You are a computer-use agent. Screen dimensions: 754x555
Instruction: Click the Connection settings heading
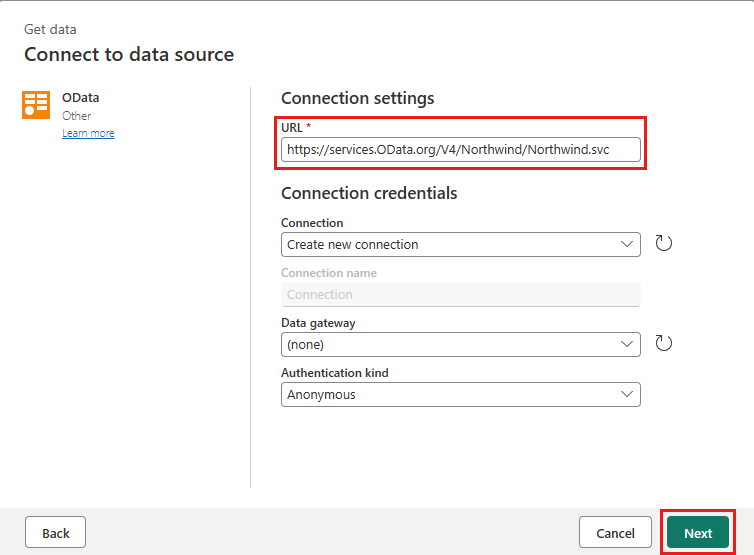pos(358,98)
